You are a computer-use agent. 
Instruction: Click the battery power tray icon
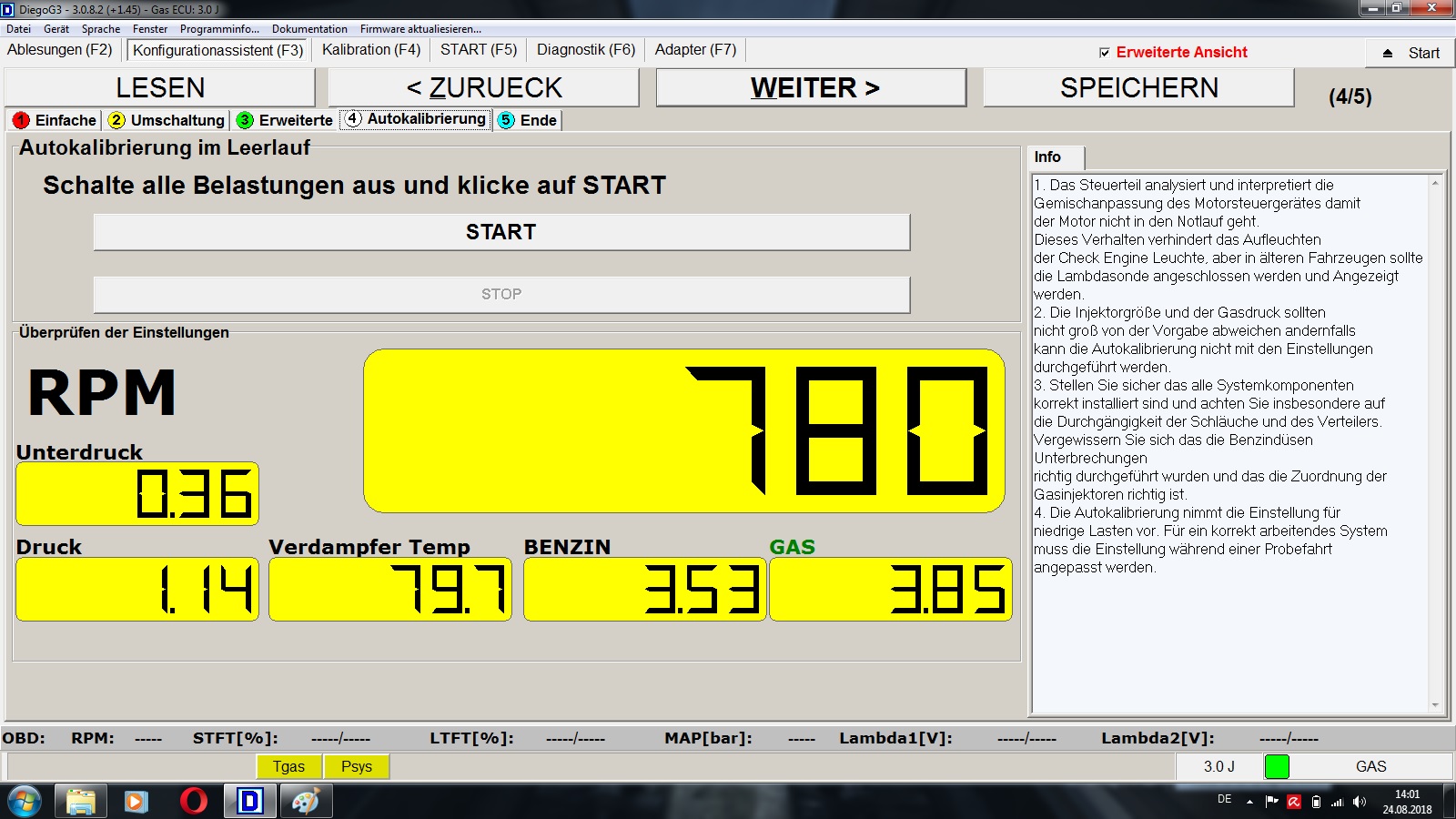click(x=1316, y=802)
